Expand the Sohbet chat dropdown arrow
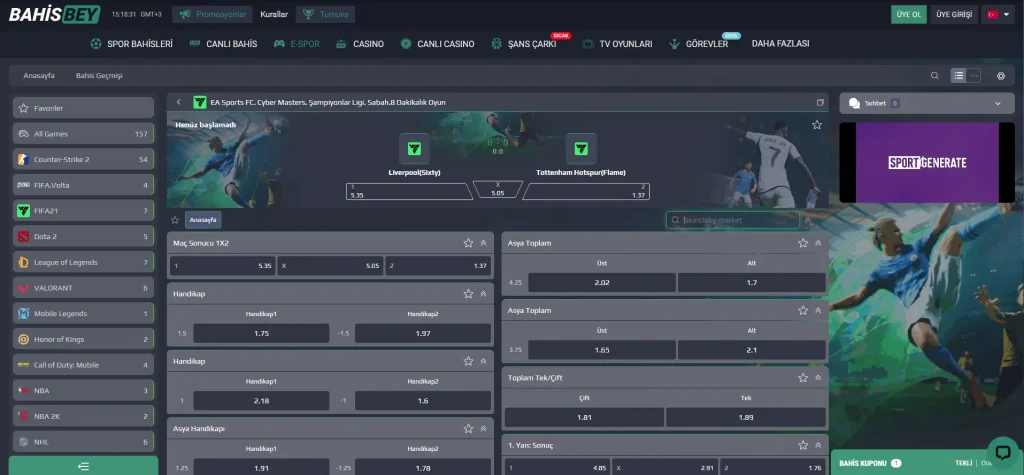Screen dimensions: 1024x475 pyautogui.click(x=997, y=103)
